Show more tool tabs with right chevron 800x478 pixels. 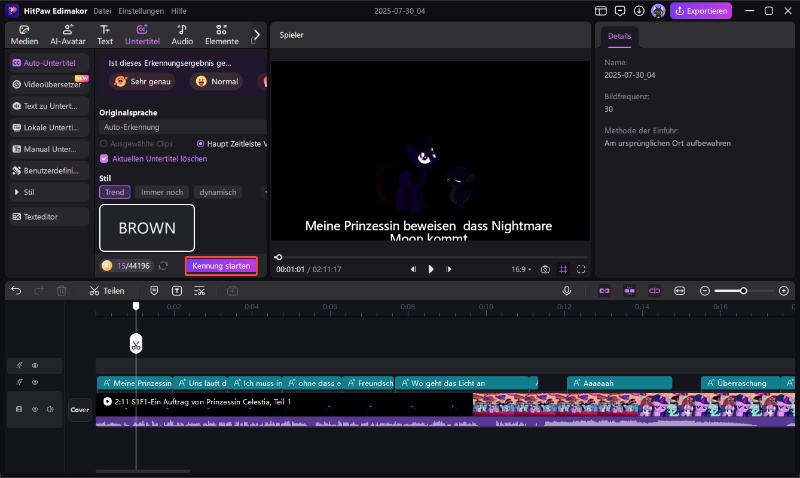coord(257,35)
